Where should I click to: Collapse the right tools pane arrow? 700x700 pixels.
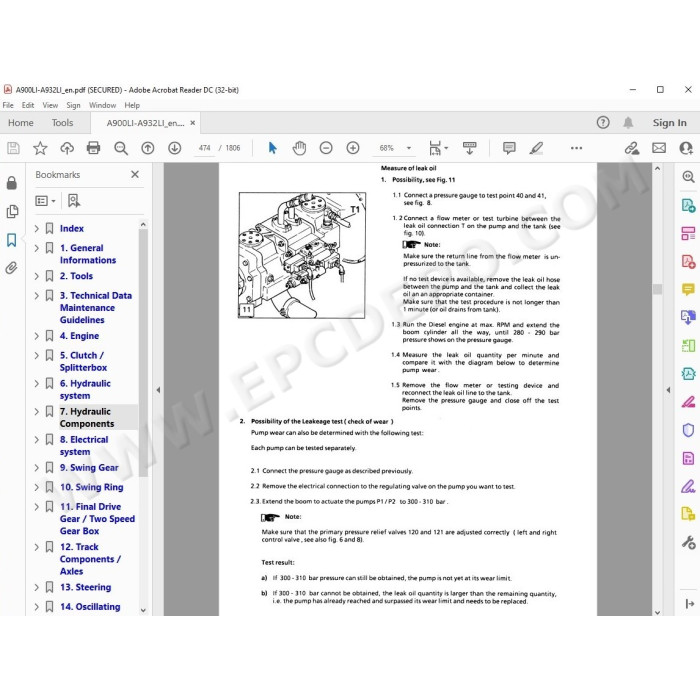click(x=668, y=390)
